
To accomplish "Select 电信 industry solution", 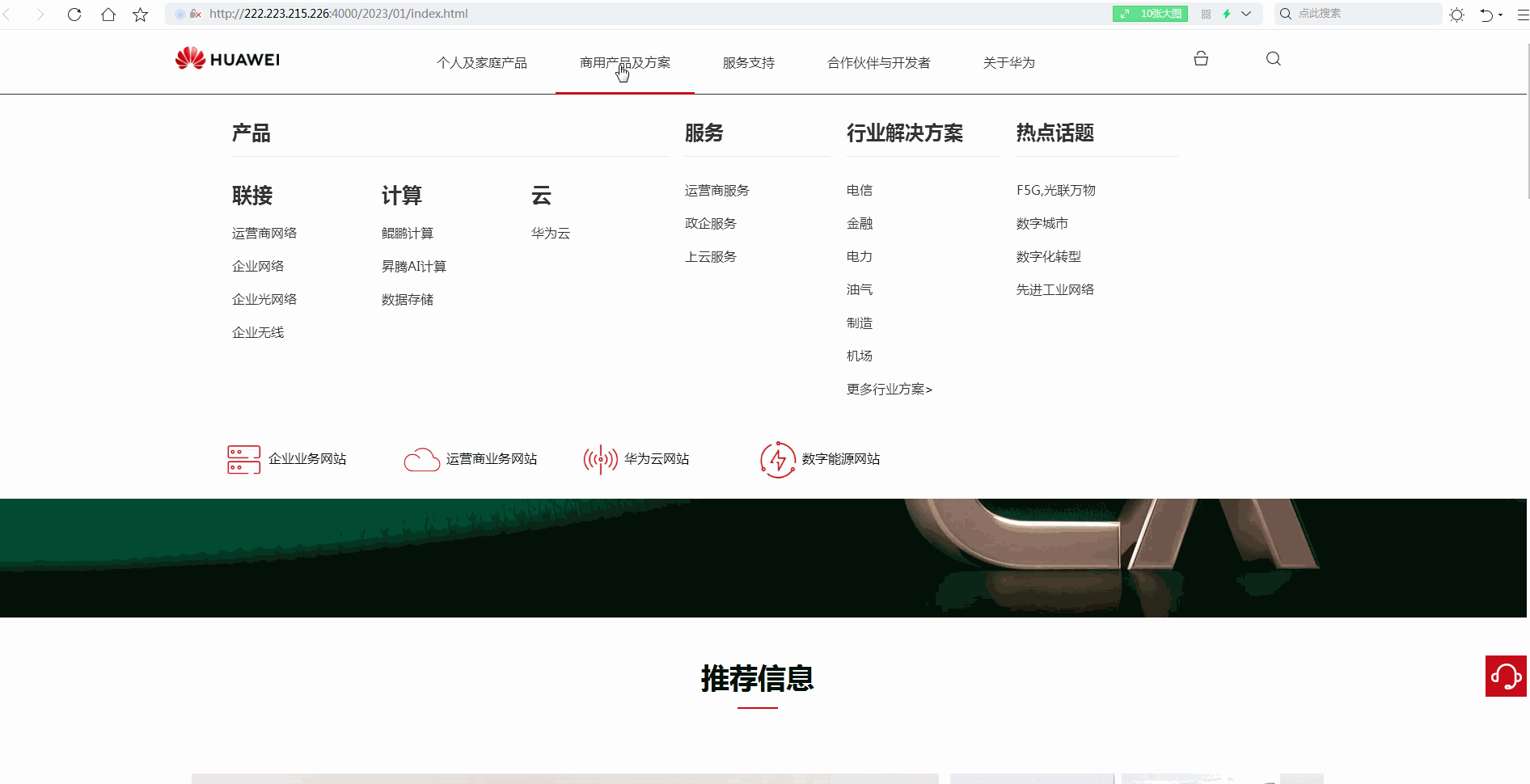I will pyautogui.click(x=860, y=190).
